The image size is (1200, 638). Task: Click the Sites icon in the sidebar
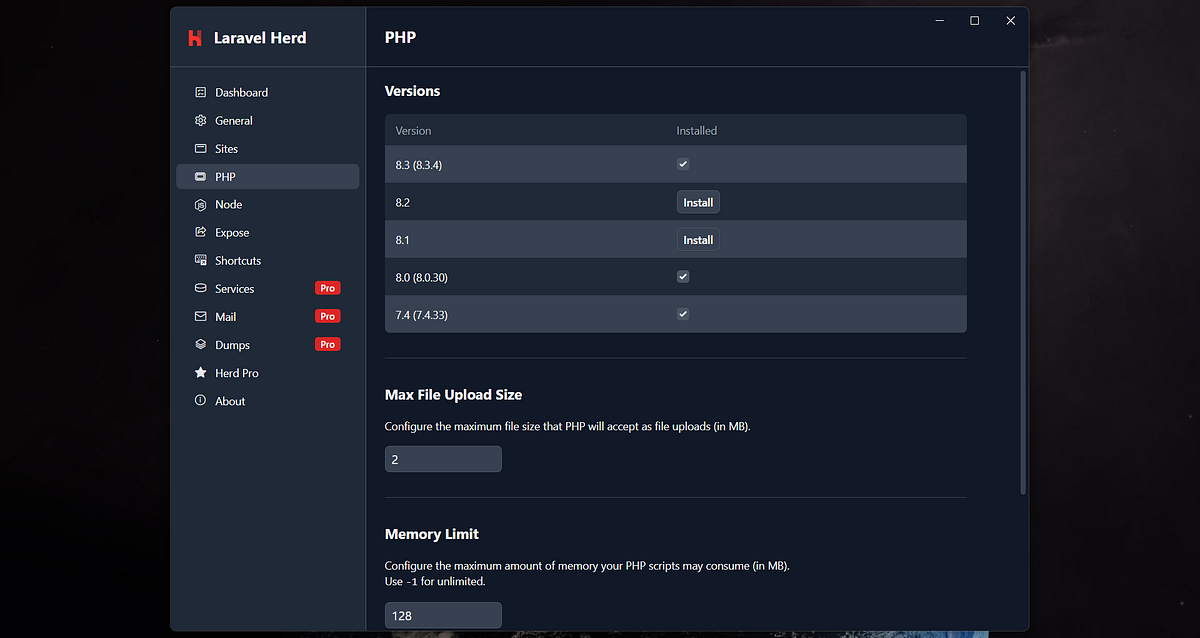[x=199, y=148]
